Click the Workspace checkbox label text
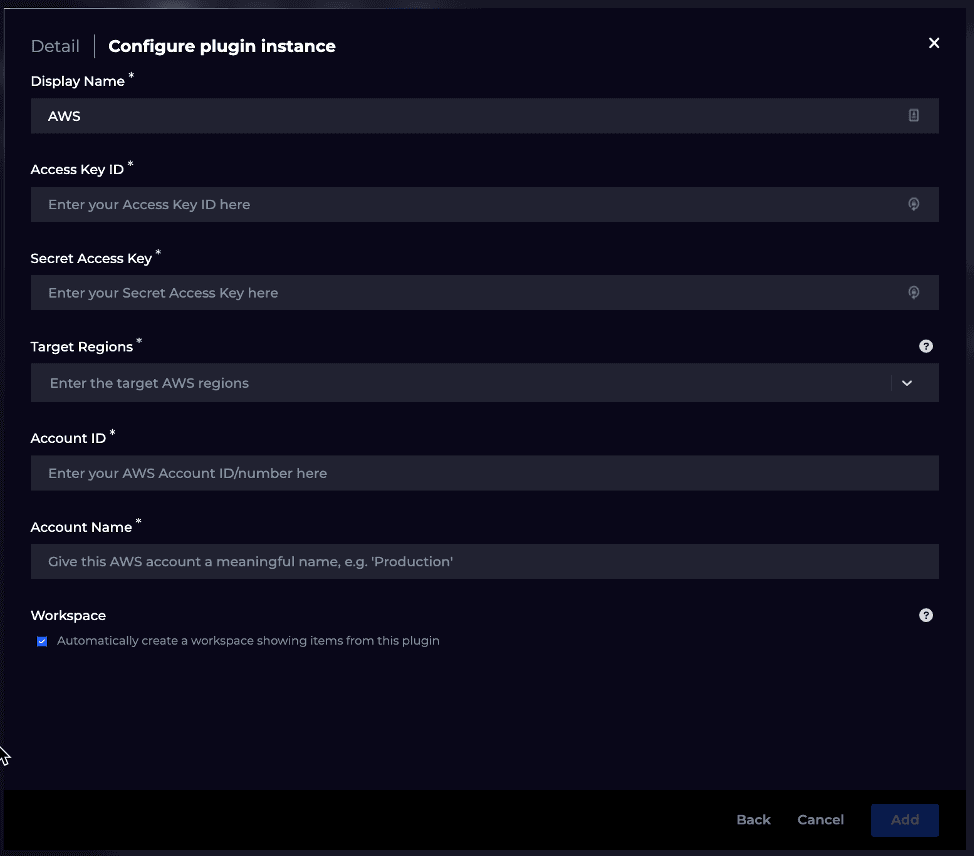The width and height of the screenshot is (974, 856). (x=248, y=641)
